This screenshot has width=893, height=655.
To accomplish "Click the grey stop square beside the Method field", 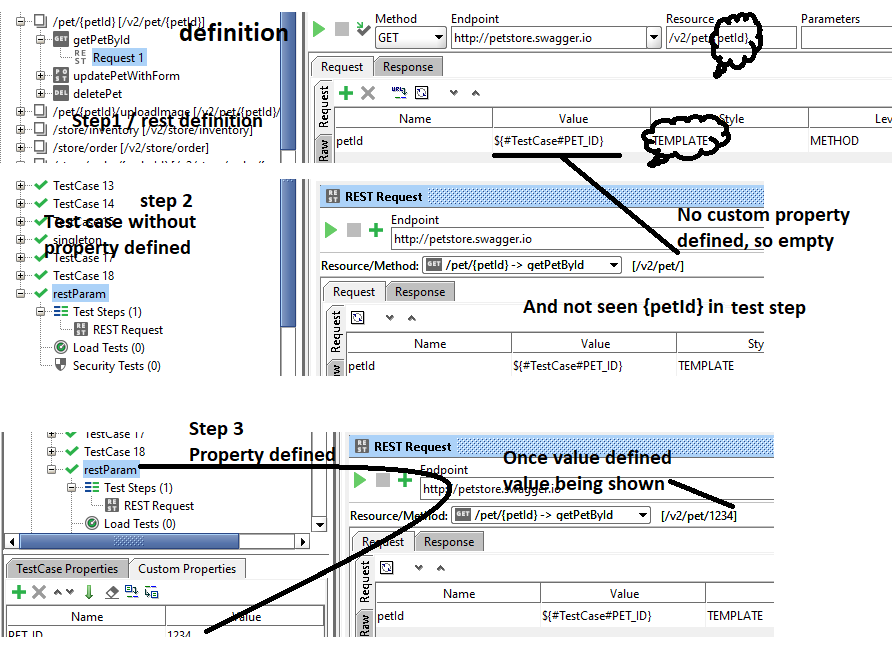I will tap(342, 29).
